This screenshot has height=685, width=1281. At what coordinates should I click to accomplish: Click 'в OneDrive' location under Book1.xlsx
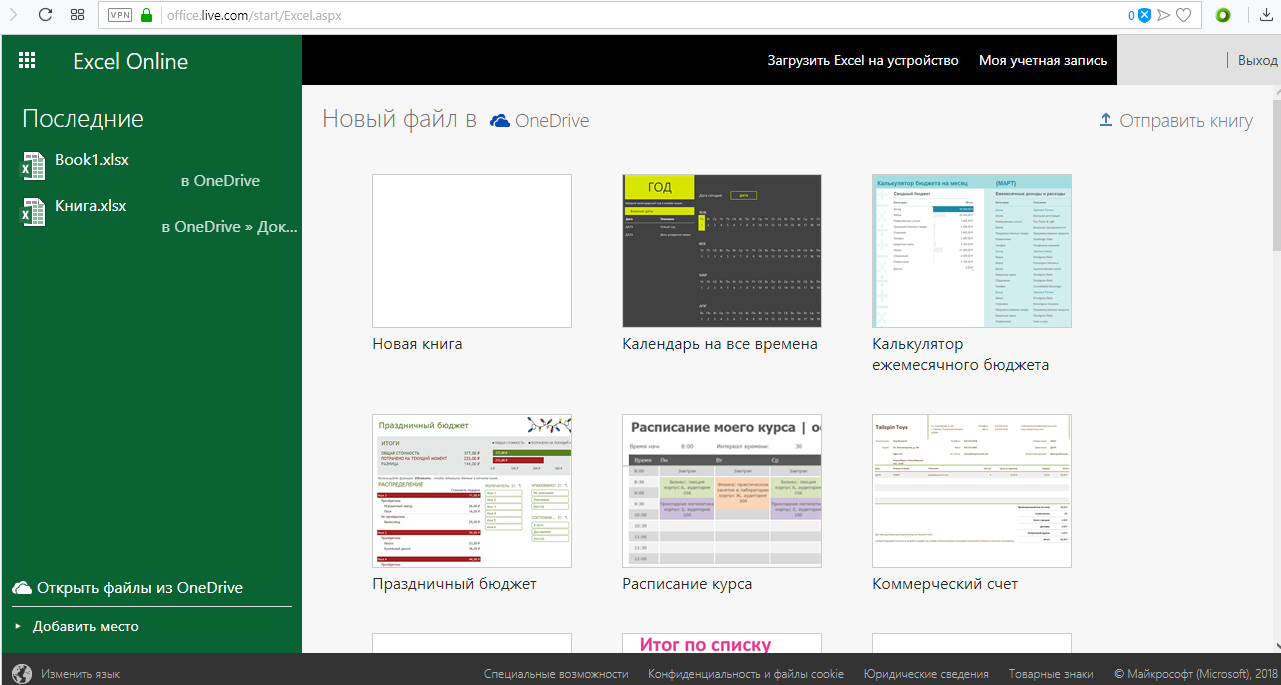click(220, 181)
